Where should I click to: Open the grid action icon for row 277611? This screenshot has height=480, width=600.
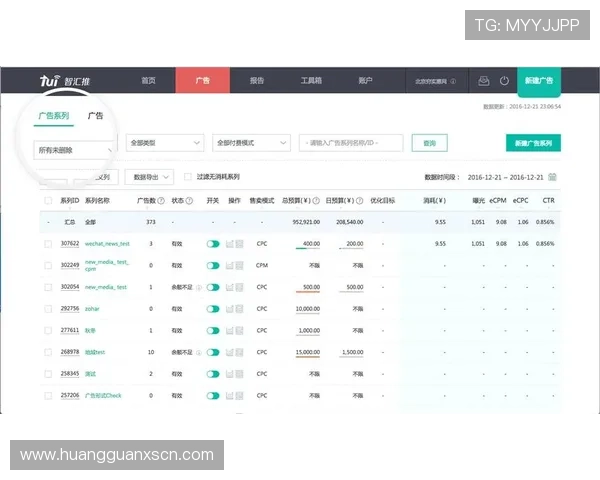(240, 330)
